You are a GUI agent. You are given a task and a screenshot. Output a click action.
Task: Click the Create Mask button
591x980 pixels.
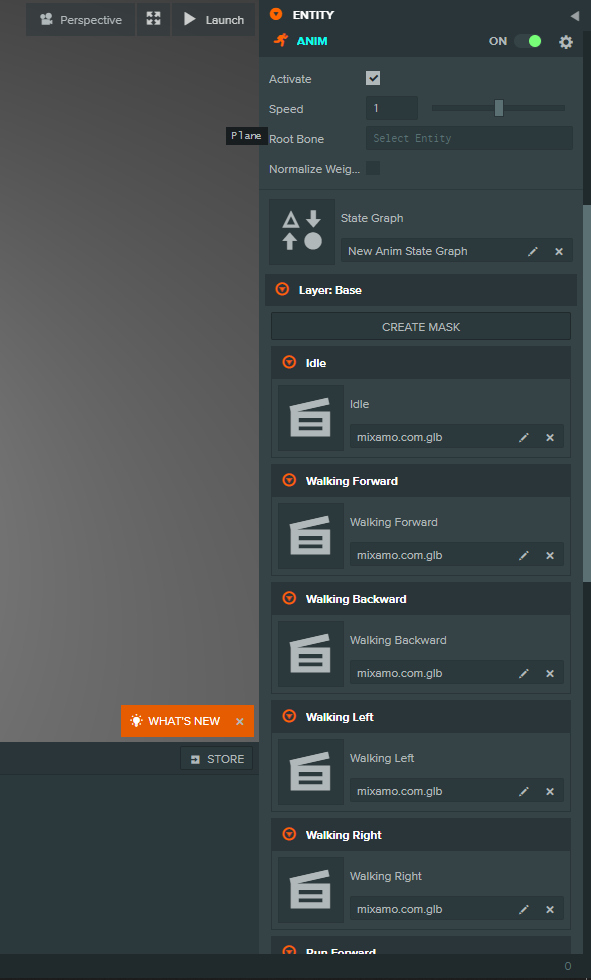[421, 326]
